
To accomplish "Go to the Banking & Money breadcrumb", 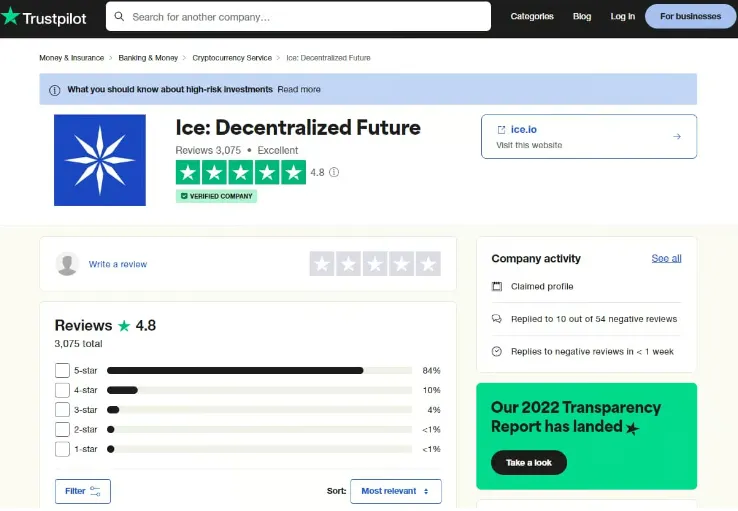I will 148,58.
